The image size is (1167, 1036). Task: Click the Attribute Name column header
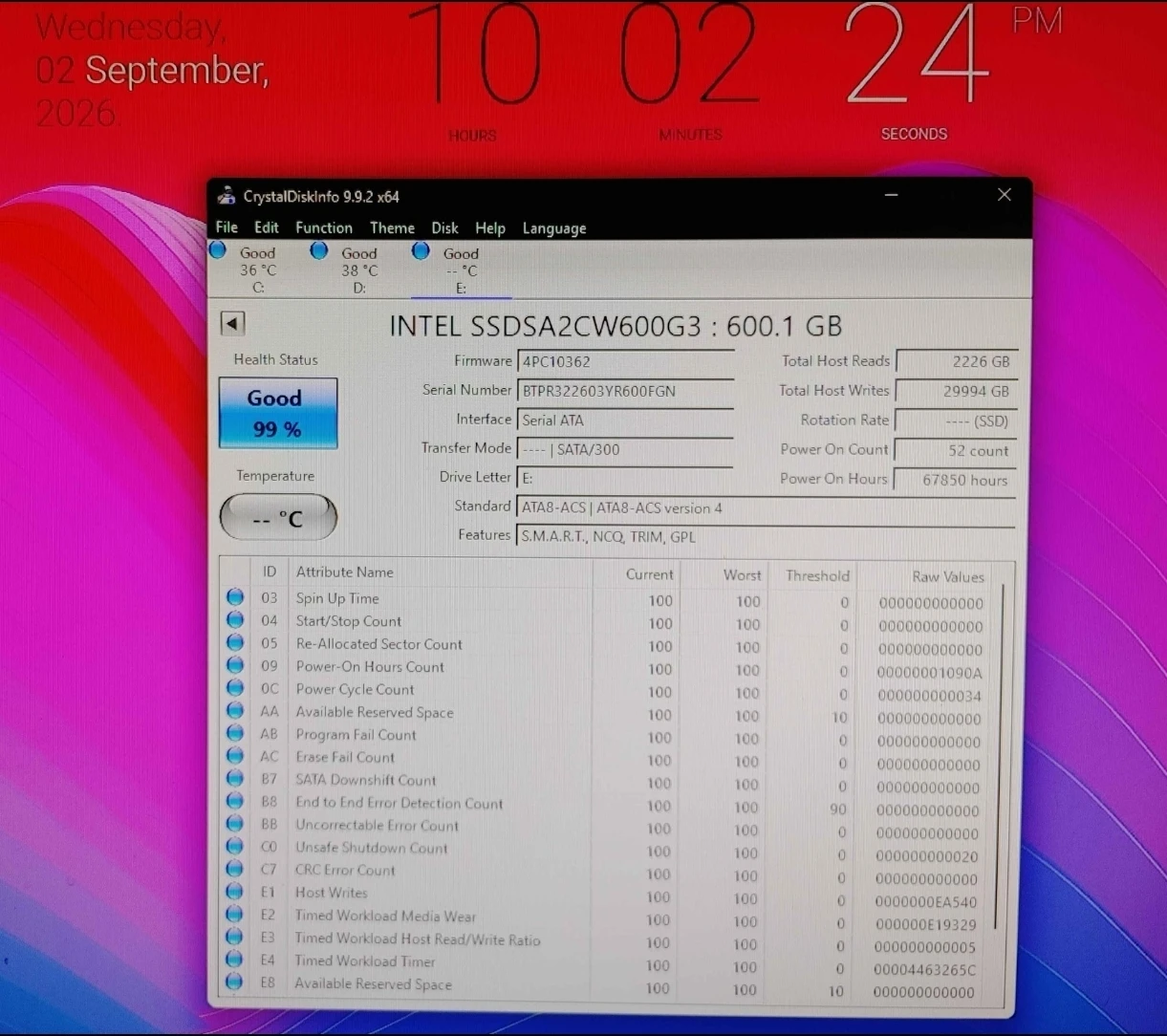(441, 572)
